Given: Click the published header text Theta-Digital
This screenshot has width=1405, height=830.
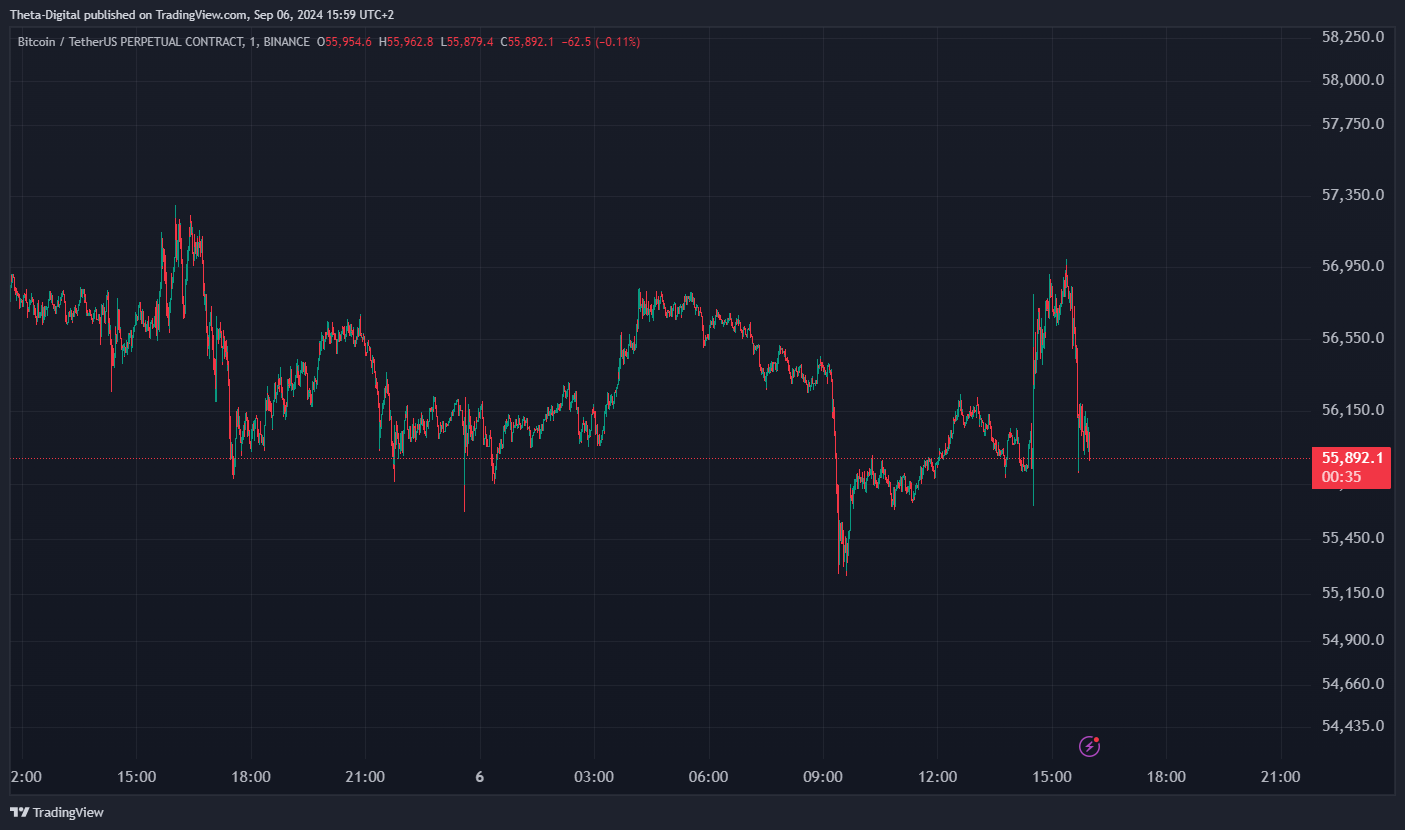Looking at the screenshot, I should [43, 15].
